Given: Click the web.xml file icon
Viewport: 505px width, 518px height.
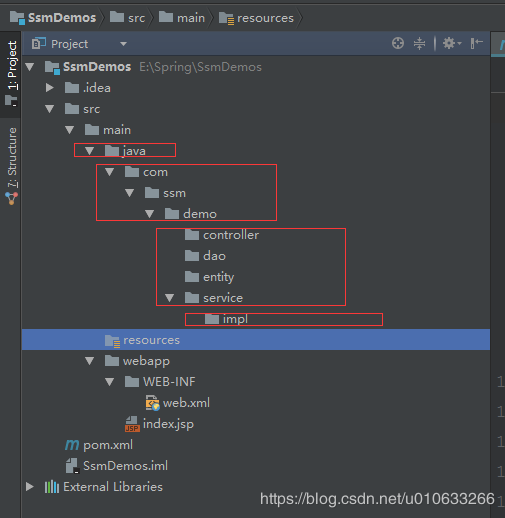Looking at the screenshot, I should click(153, 403).
